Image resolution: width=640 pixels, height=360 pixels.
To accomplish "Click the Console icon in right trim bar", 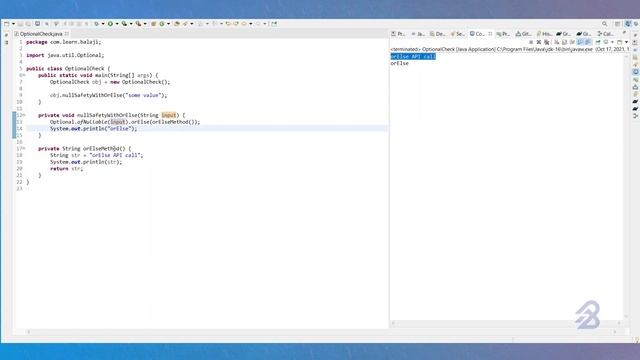I will tap(636, 72).
